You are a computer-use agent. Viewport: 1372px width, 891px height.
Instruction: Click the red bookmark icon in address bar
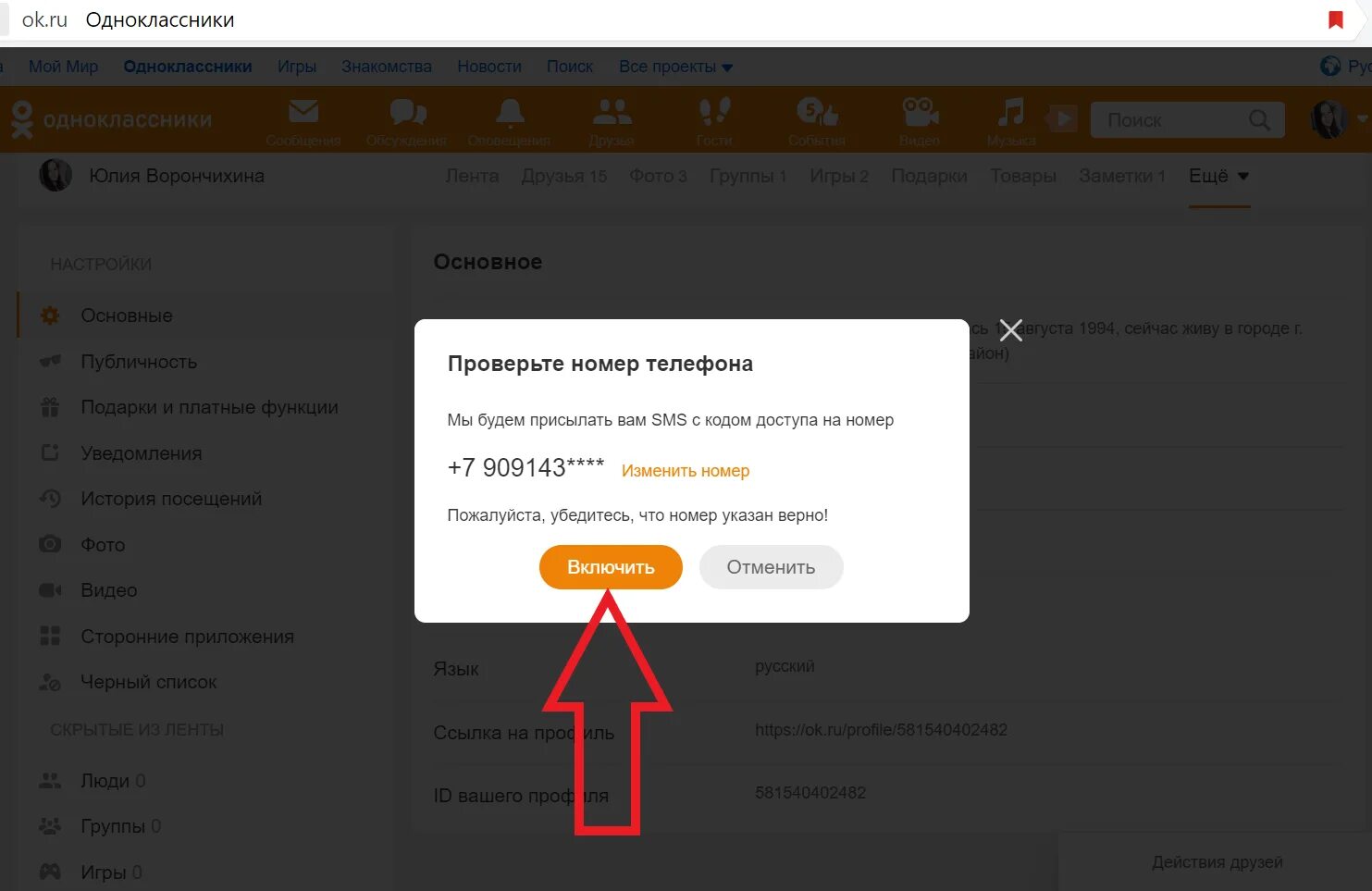(1335, 19)
